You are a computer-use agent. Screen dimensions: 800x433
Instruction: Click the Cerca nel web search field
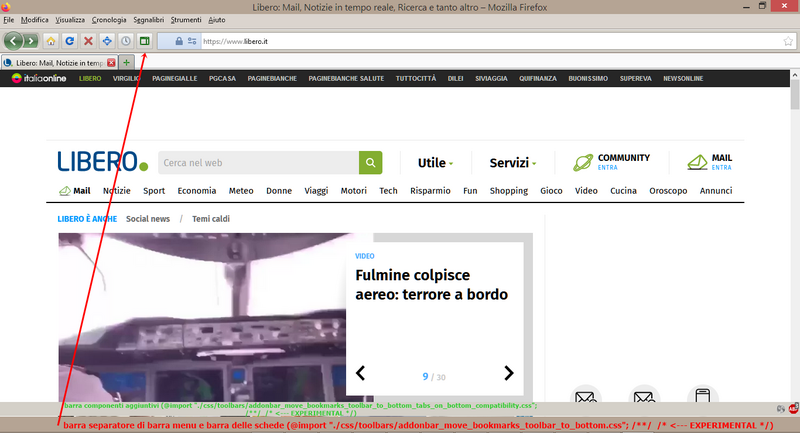[259, 163]
